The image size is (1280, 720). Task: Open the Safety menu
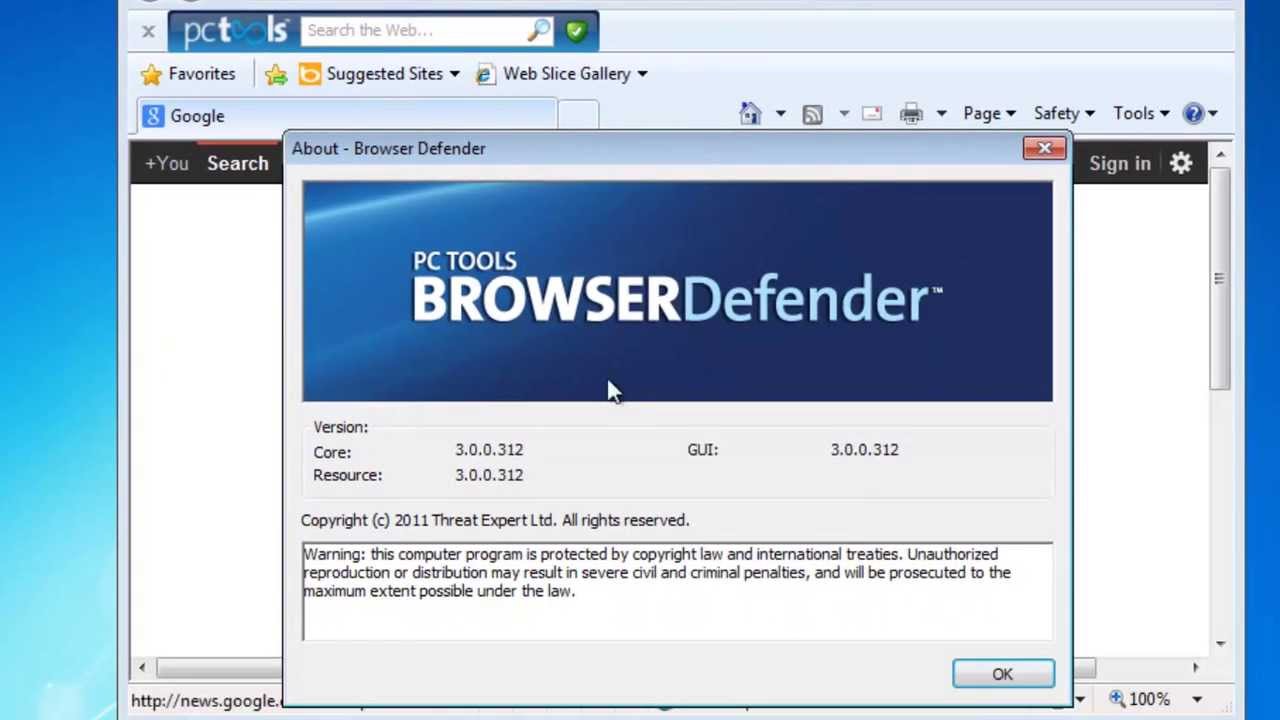1064,114
